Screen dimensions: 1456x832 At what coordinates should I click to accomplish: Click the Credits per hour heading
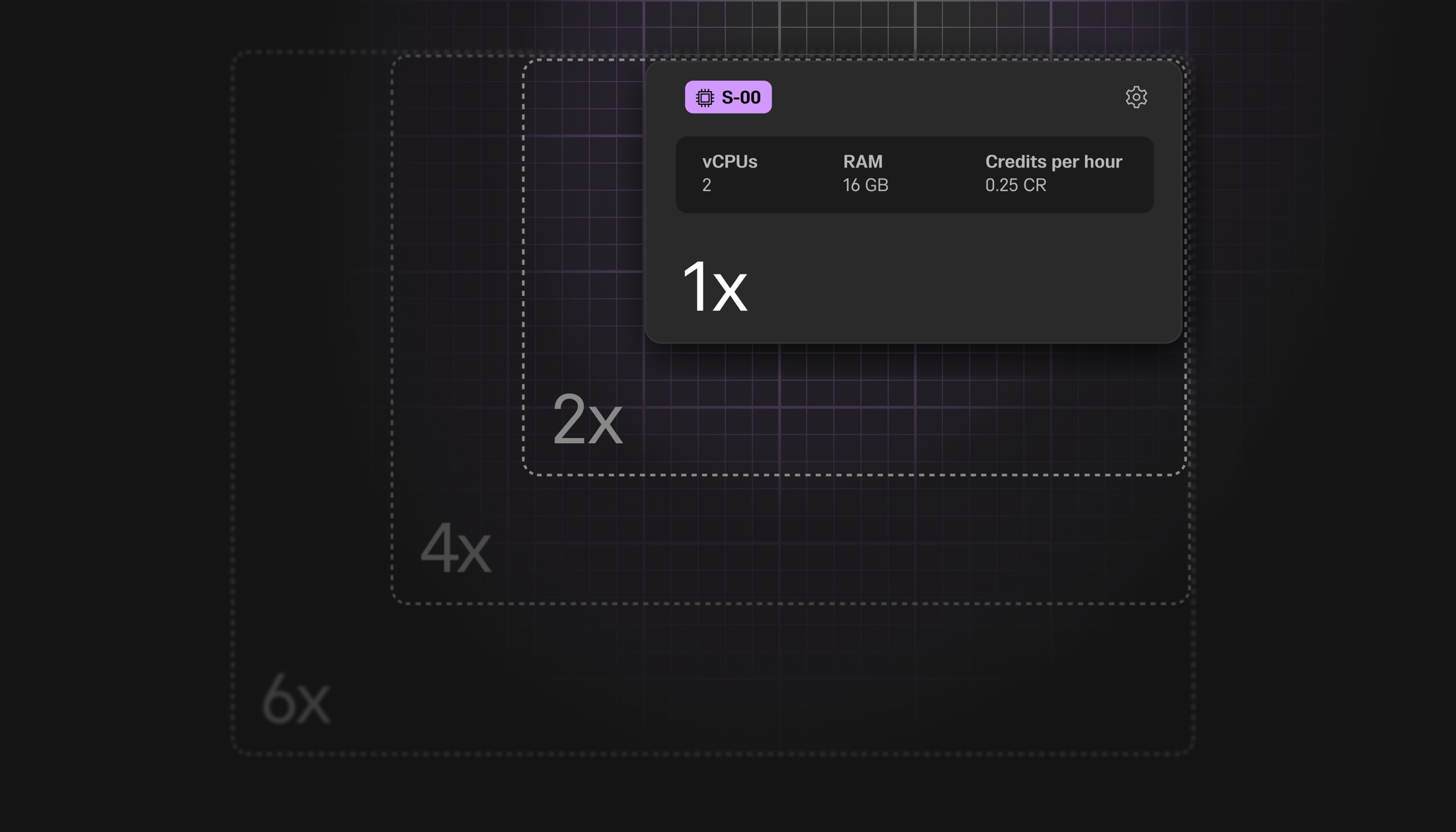[x=1053, y=162]
